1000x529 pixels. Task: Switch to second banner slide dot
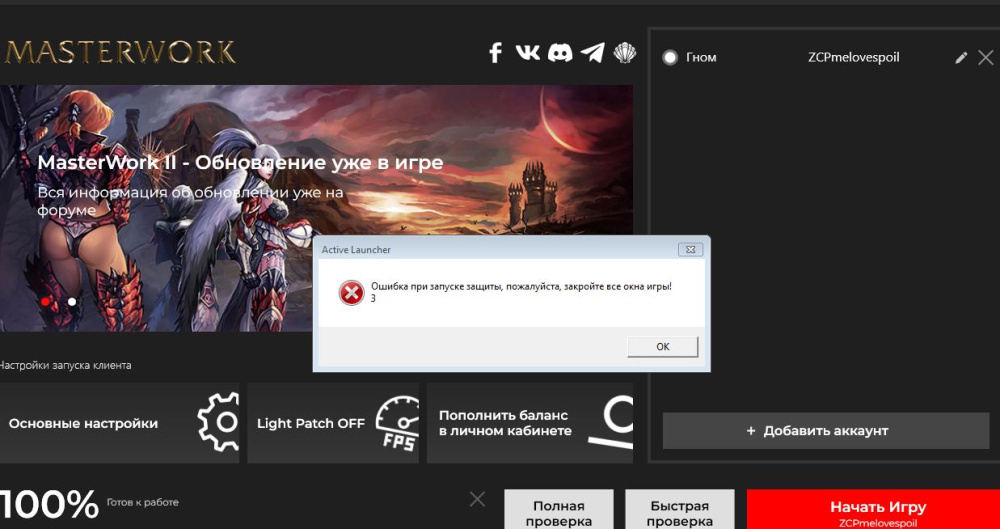(72, 301)
